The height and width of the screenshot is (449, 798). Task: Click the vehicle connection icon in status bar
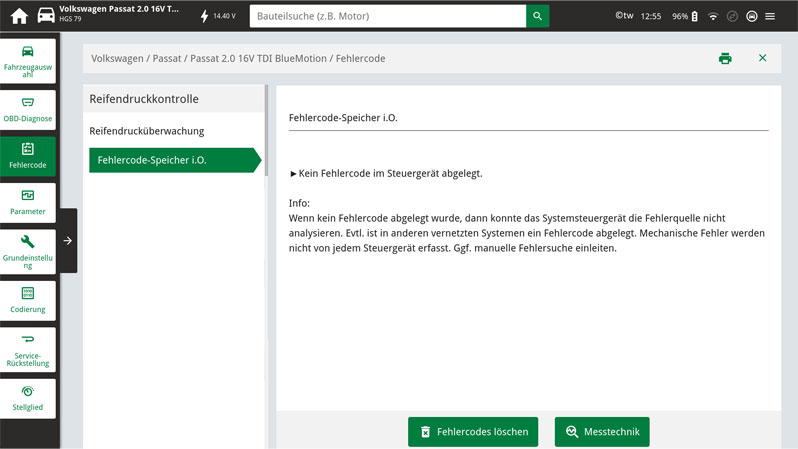(751, 16)
